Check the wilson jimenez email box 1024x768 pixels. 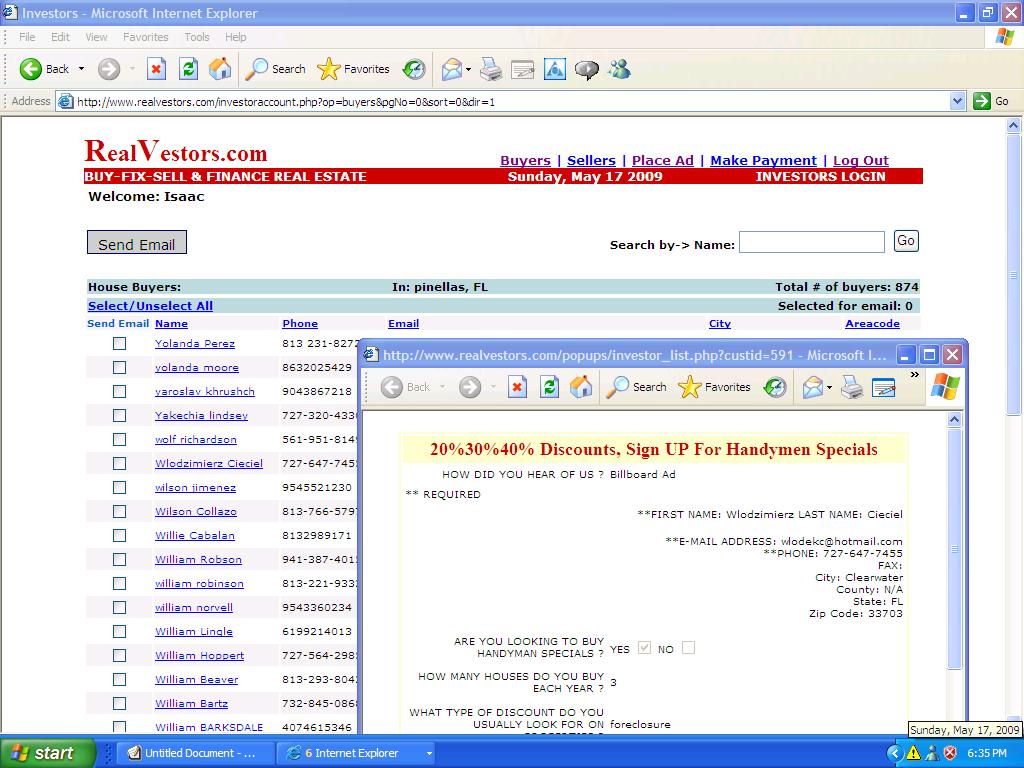120,487
